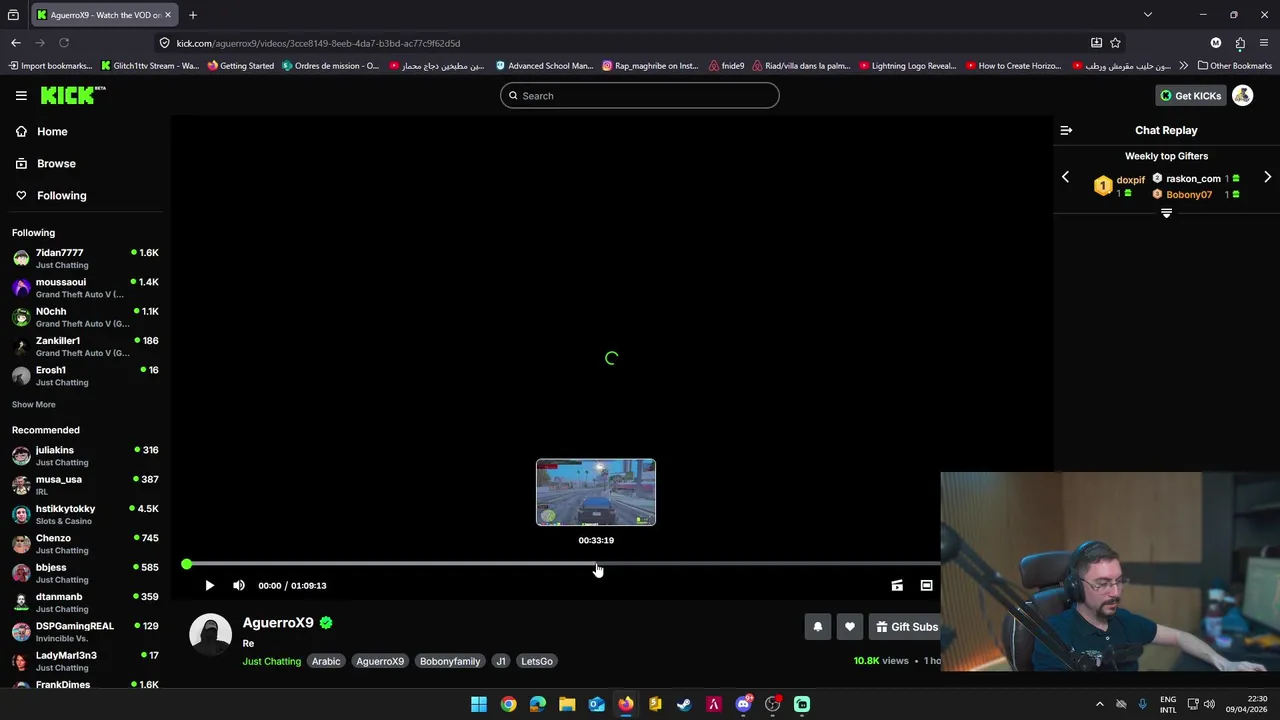
Task: Open the browser extensions icon
Action: 1240,43
